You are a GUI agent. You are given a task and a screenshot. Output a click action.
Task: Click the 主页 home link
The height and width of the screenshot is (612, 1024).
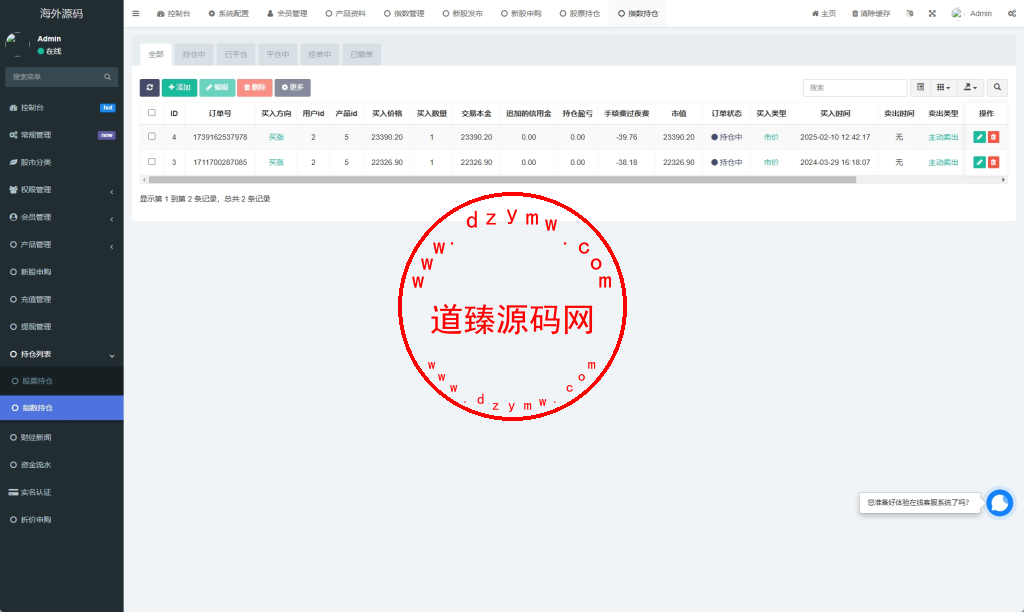[824, 14]
